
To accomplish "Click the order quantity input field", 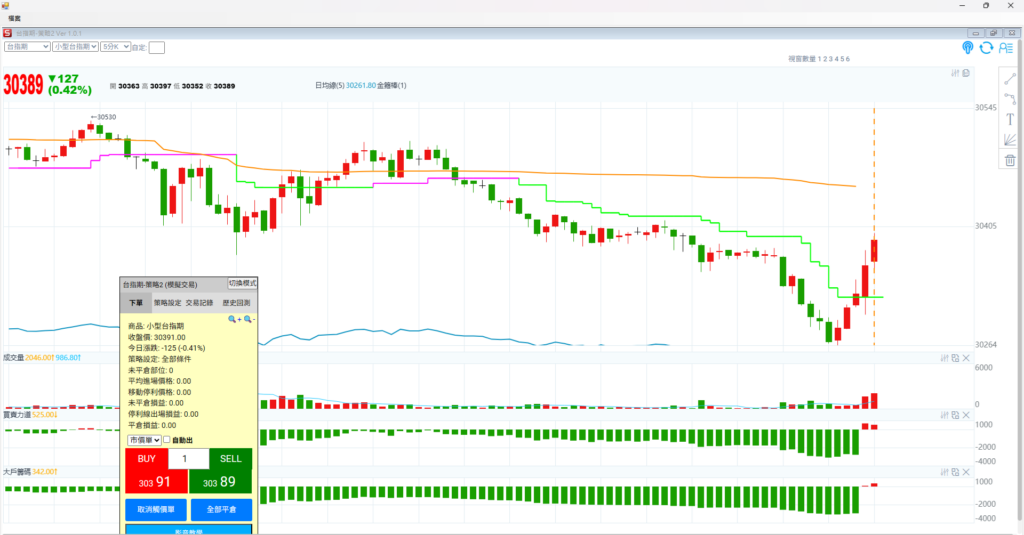I will (x=188, y=458).
